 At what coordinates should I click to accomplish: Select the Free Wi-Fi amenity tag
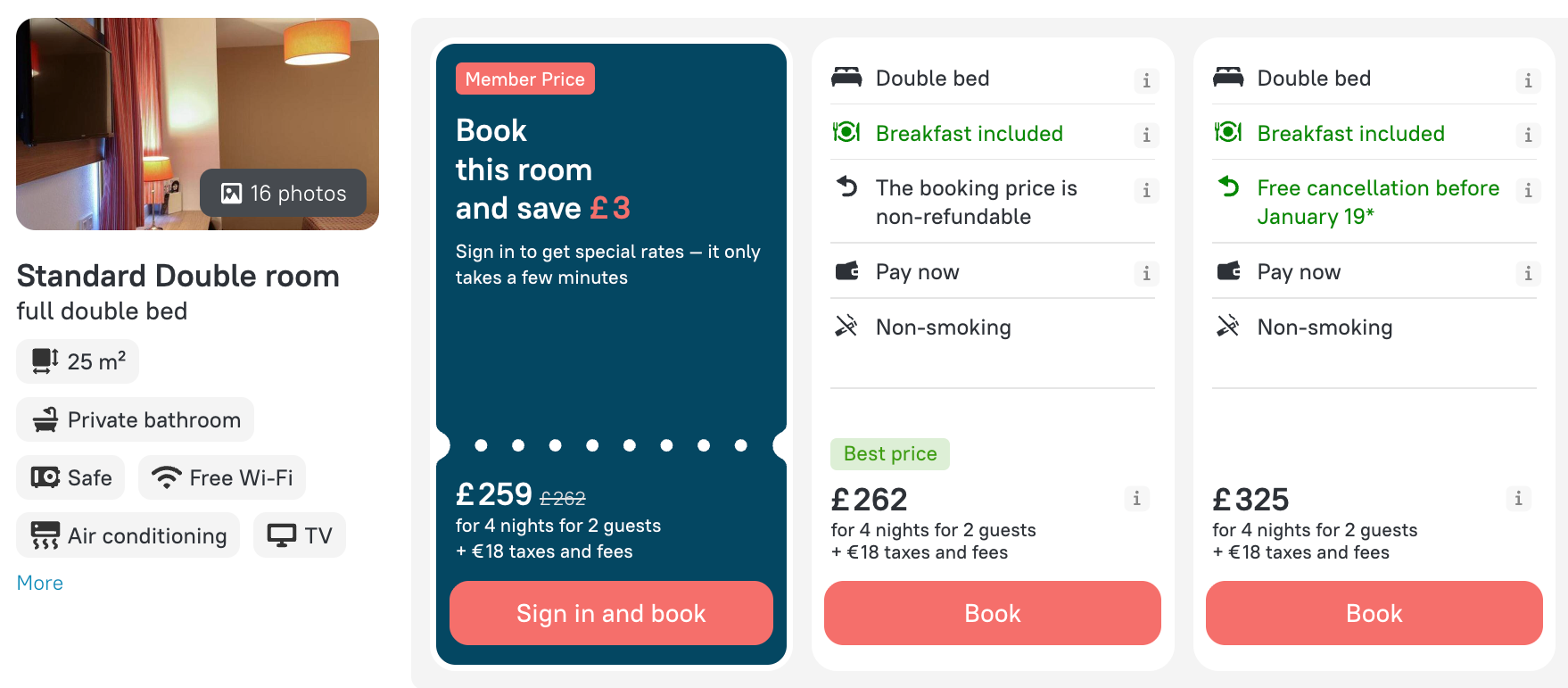[222, 477]
